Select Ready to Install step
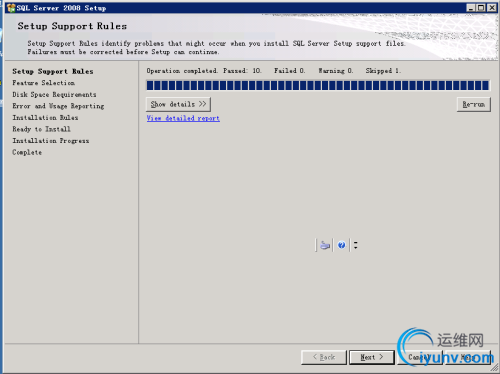Viewport: 500px width, 374px height. tap(41, 129)
